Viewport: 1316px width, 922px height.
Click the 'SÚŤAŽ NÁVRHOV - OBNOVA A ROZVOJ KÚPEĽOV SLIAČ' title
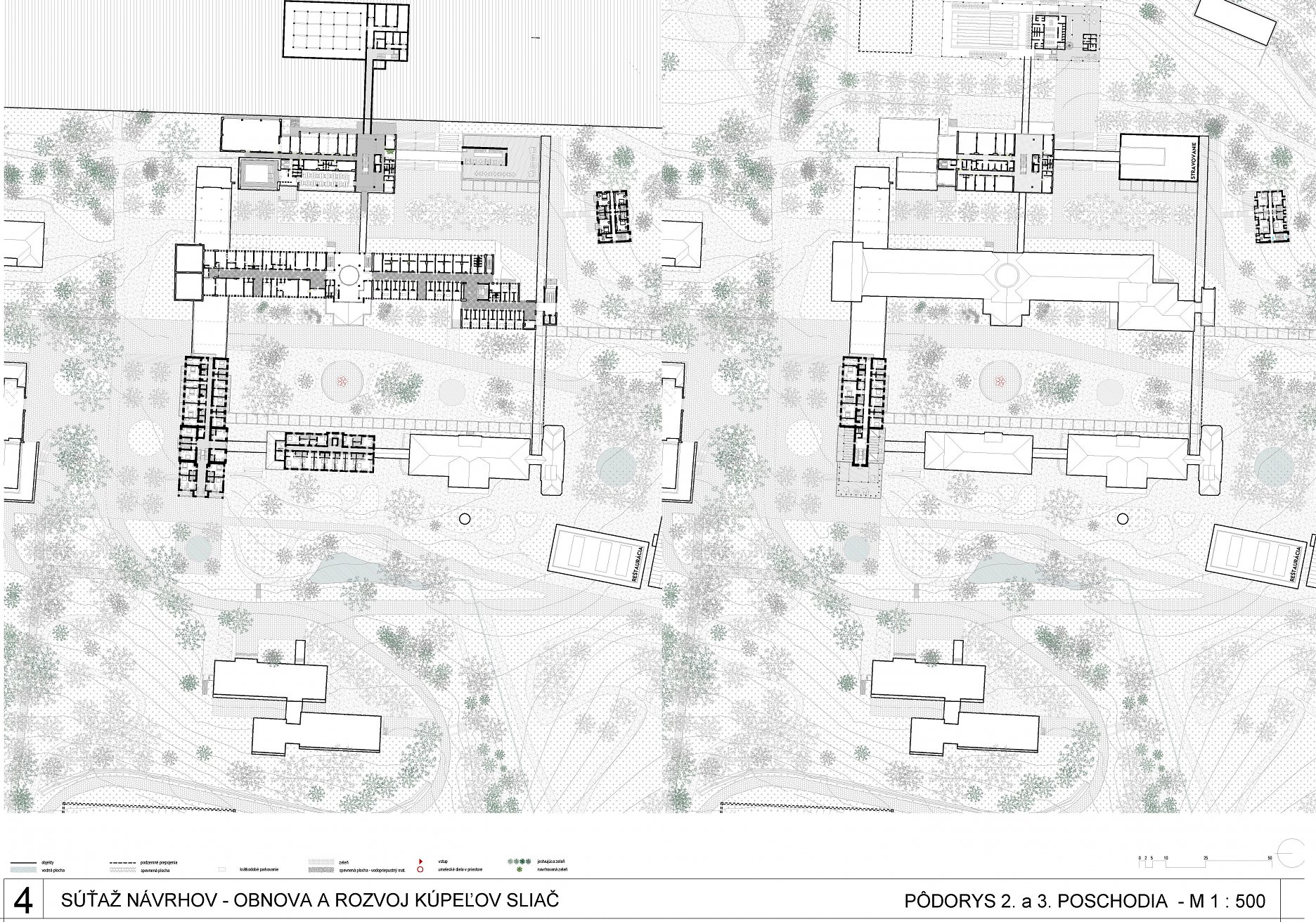[x=309, y=900]
